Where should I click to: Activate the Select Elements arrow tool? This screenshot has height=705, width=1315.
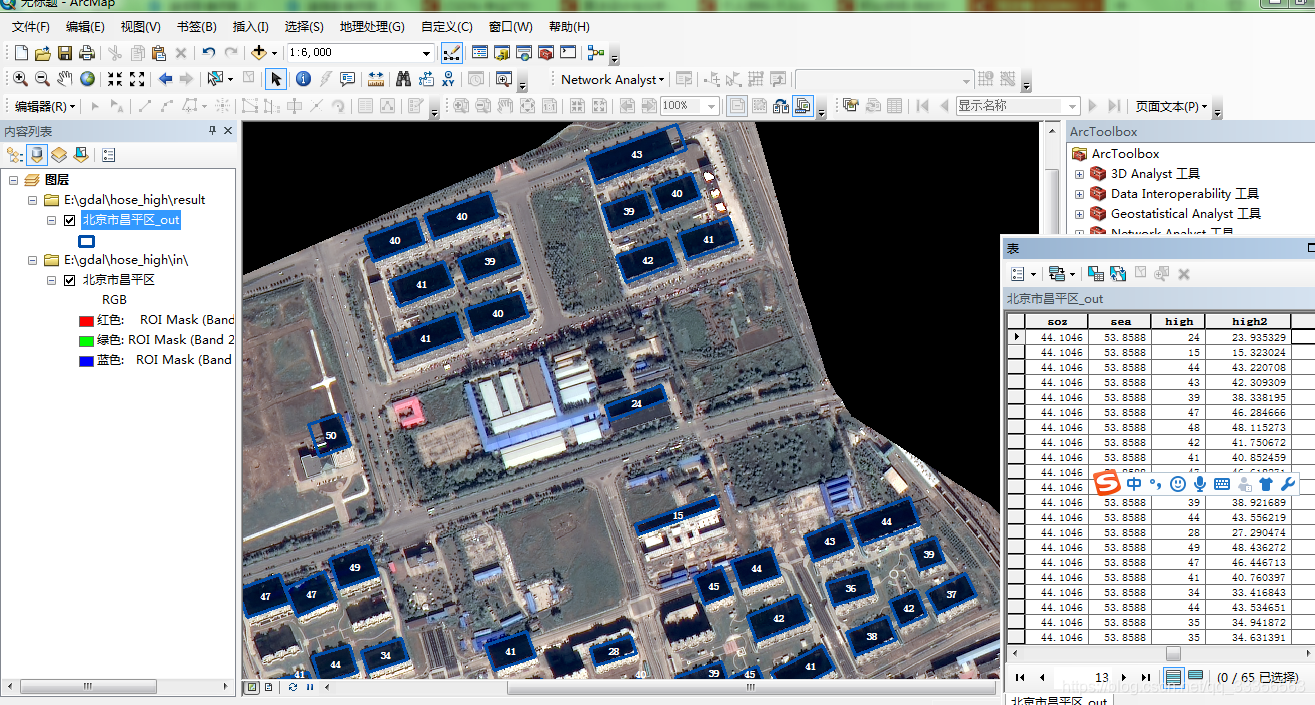click(x=276, y=79)
